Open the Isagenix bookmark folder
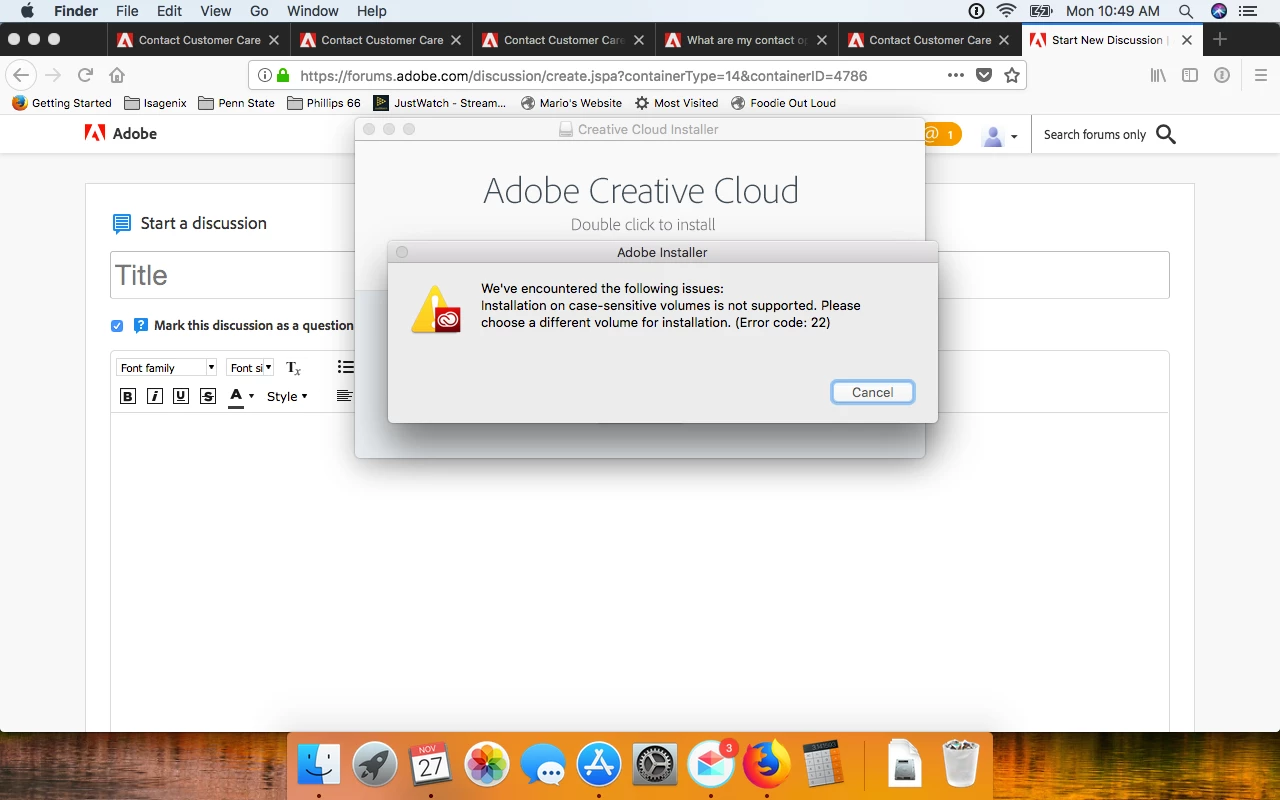The image size is (1280, 800). tap(155, 103)
